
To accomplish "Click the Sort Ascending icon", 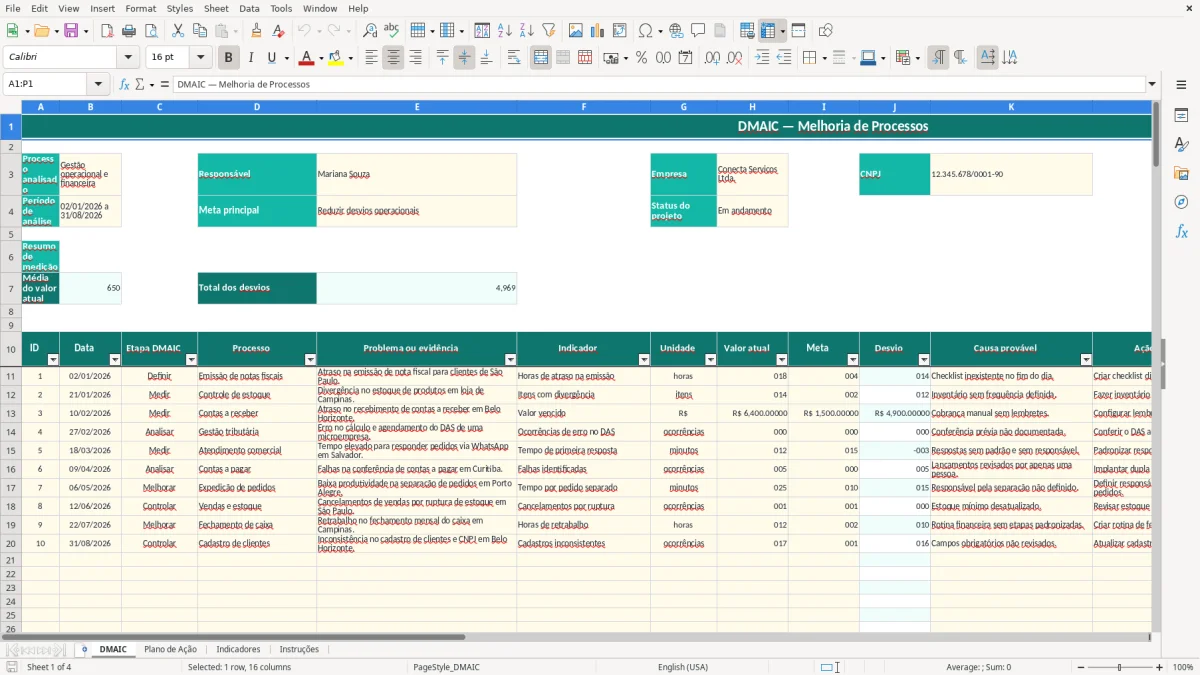I will point(505,31).
